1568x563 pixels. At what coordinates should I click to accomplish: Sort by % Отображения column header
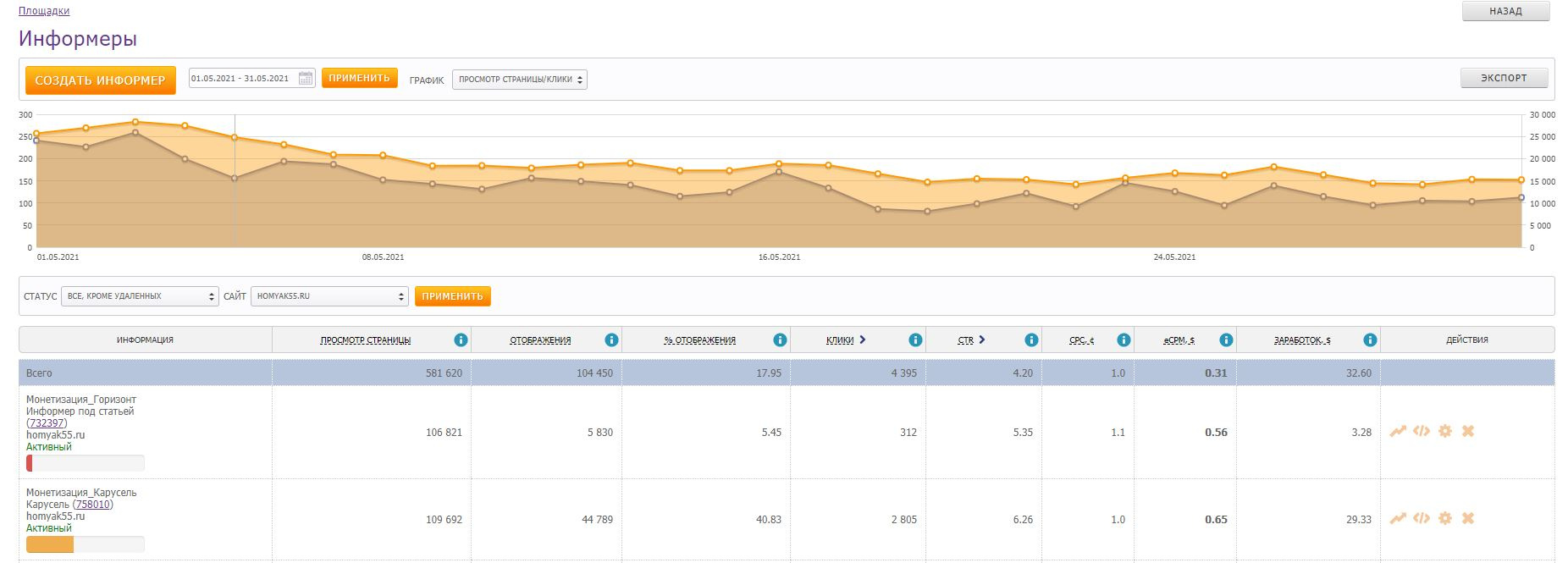click(700, 340)
